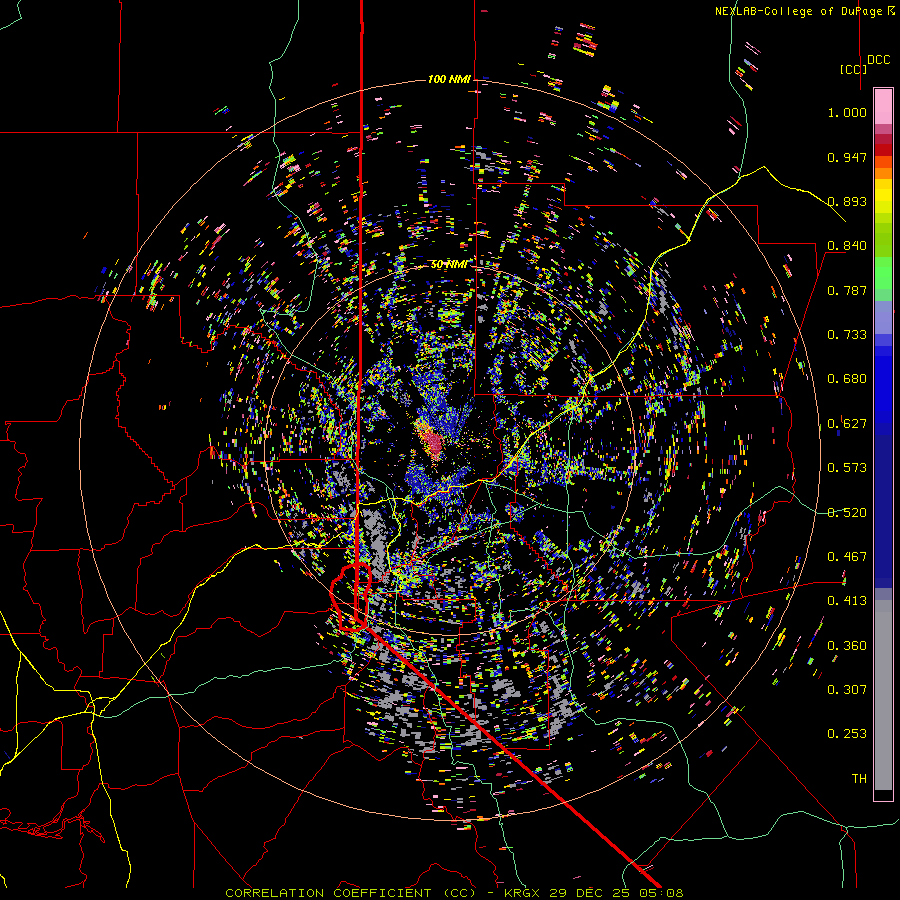Viewport: 900px width, 900px height.
Task: Pick the gray segment of the color bar
Action: pos(883,695)
